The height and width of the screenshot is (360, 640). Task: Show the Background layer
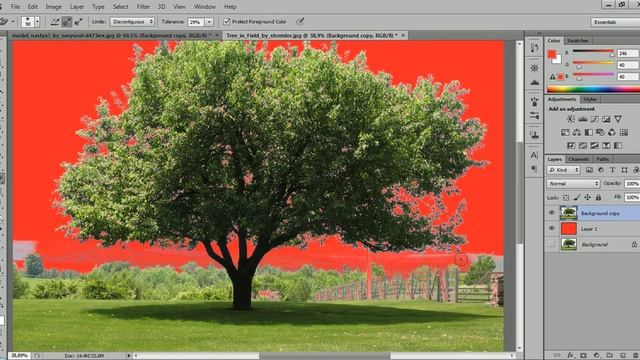[x=552, y=244]
